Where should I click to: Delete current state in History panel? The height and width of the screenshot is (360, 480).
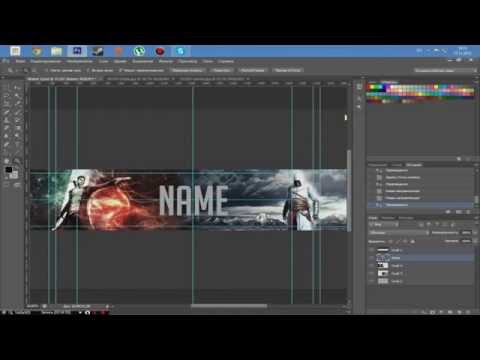tap(468, 212)
